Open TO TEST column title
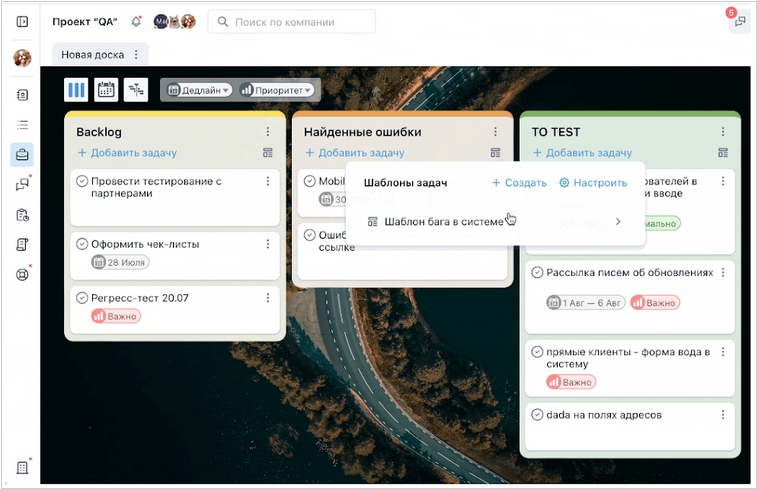The image size is (757, 489). tap(556, 132)
